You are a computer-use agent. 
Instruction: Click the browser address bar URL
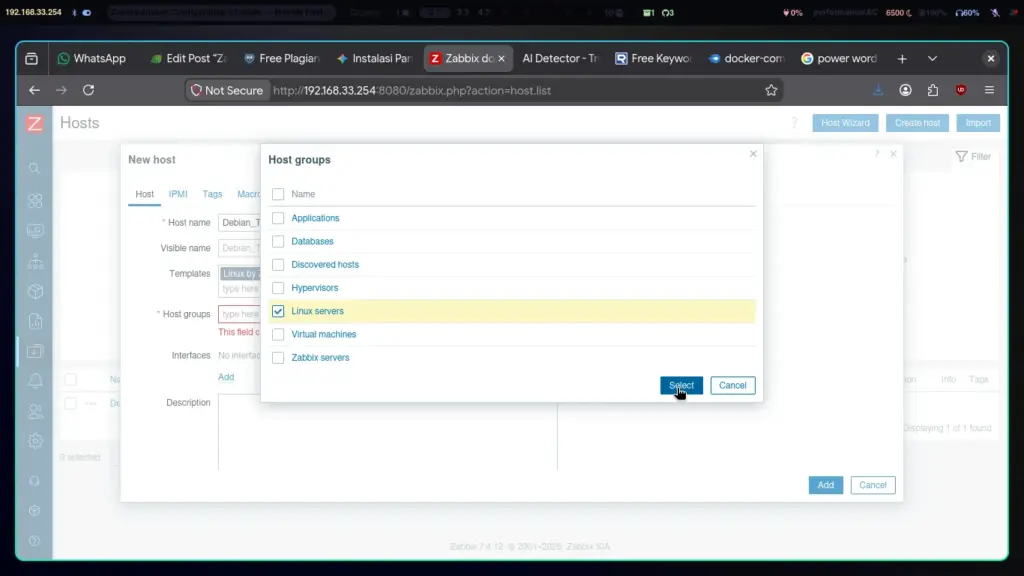(x=412, y=91)
